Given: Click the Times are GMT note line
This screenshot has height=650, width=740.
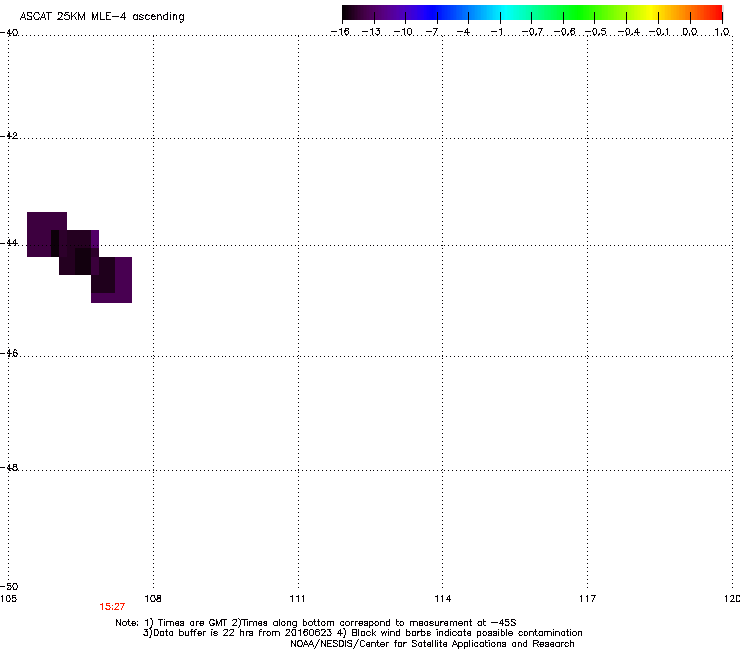Looking at the screenshot, I should pos(316,623).
